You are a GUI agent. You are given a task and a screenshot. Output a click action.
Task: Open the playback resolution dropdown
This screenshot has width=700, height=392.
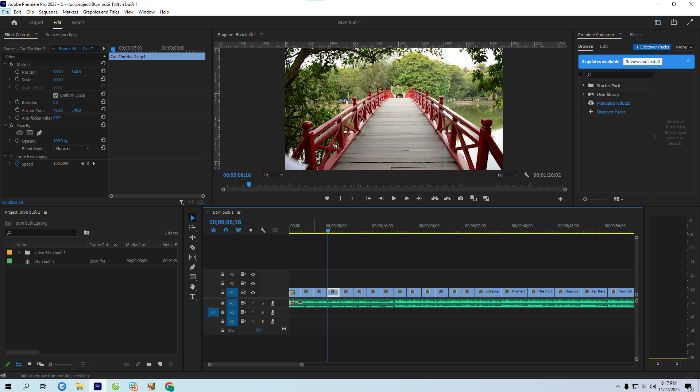(507, 175)
